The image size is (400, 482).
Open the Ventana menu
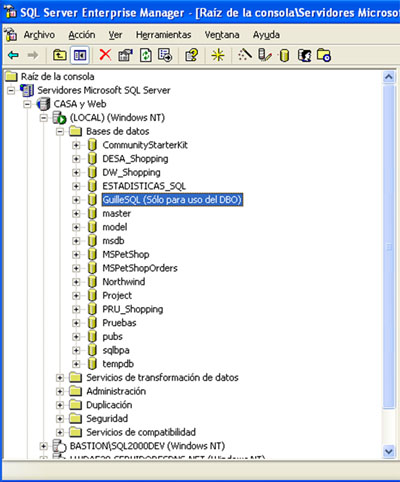click(x=222, y=35)
